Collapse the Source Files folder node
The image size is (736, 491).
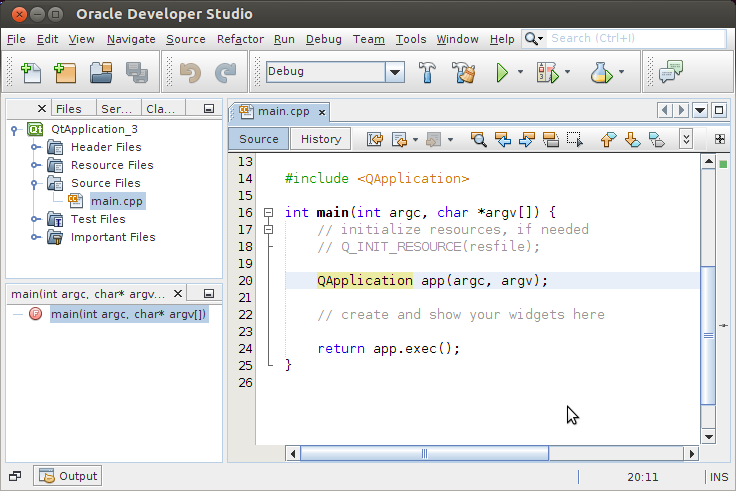pos(34,184)
